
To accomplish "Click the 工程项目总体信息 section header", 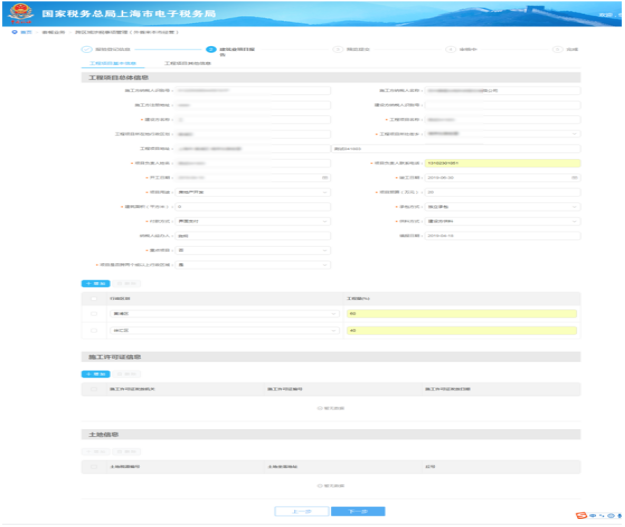I will click(331, 77).
